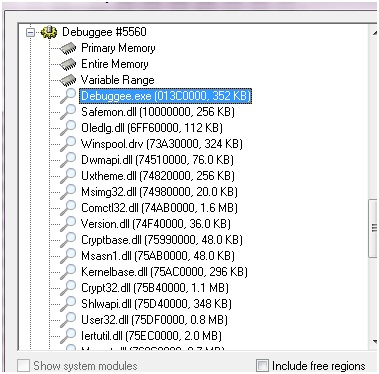Select Cryptbase.dll (75990000, 48.0 KB)

162,240
